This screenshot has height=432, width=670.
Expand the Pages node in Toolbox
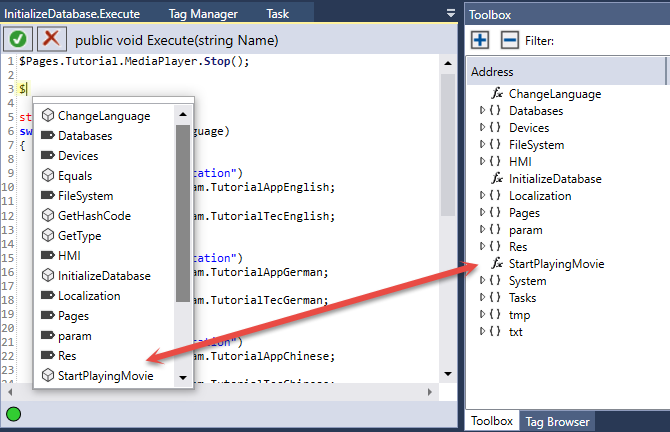click(x=483, y=213)
